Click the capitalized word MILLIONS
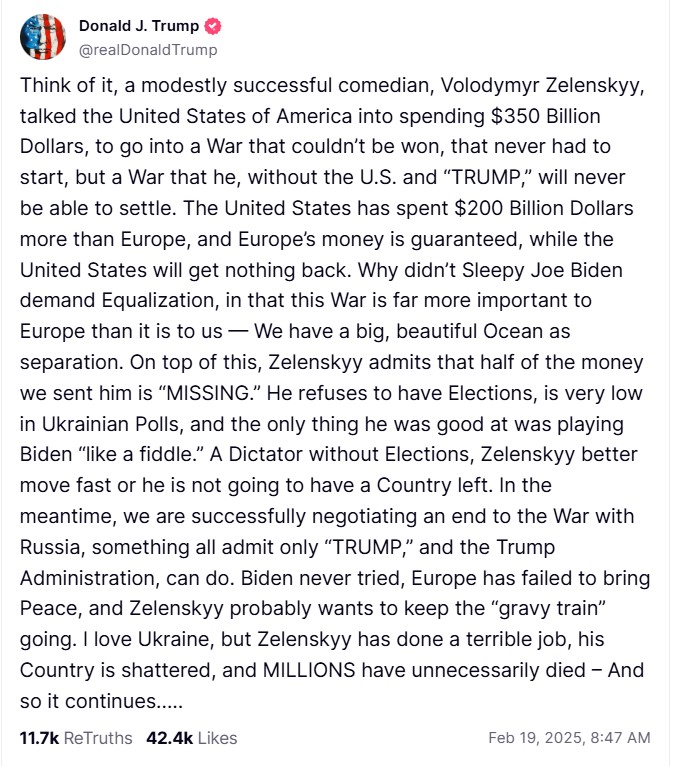Screen dimensions: 673x766 (x=309, y=670)
